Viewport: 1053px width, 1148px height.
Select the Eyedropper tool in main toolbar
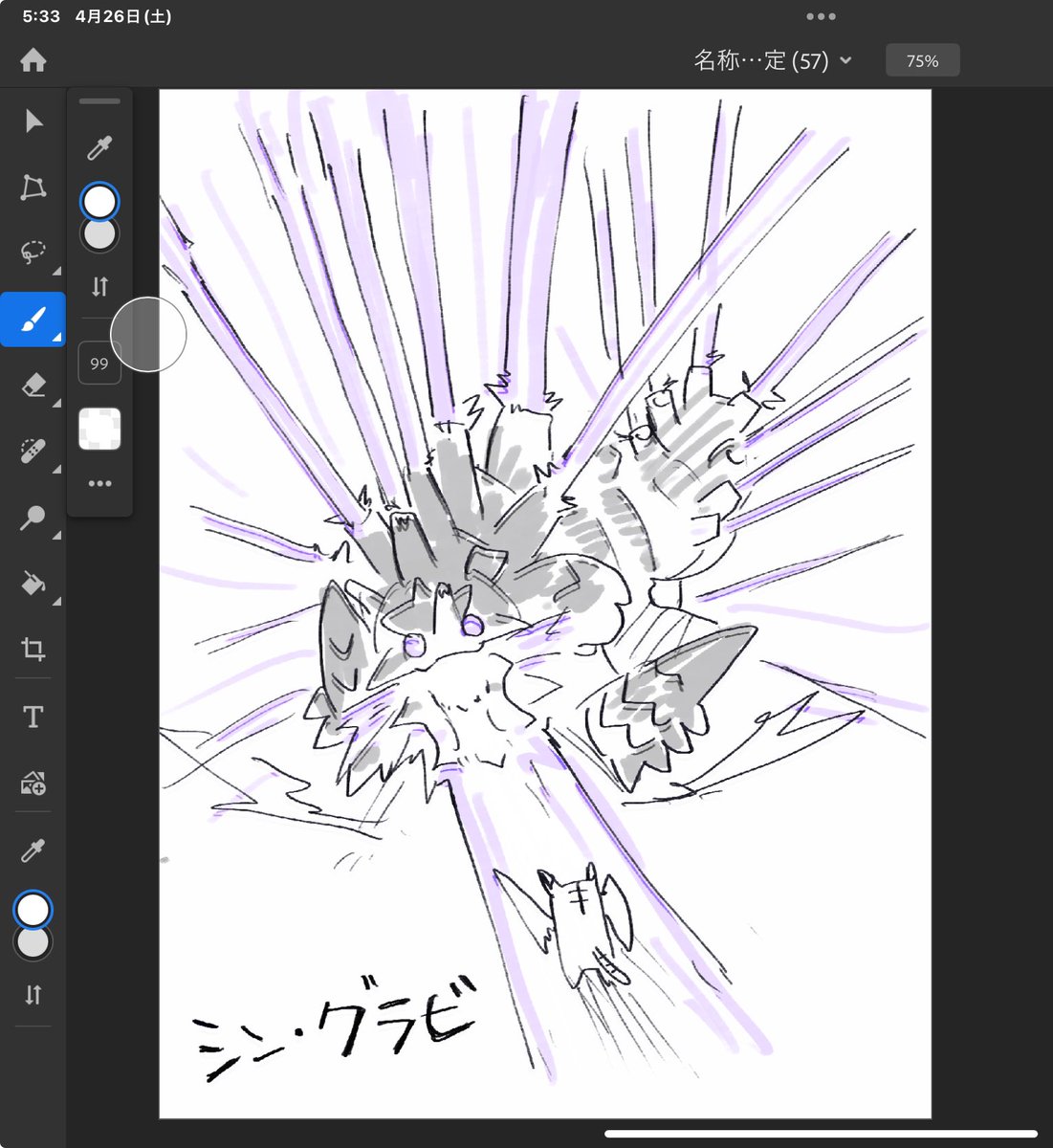[33, 850]
